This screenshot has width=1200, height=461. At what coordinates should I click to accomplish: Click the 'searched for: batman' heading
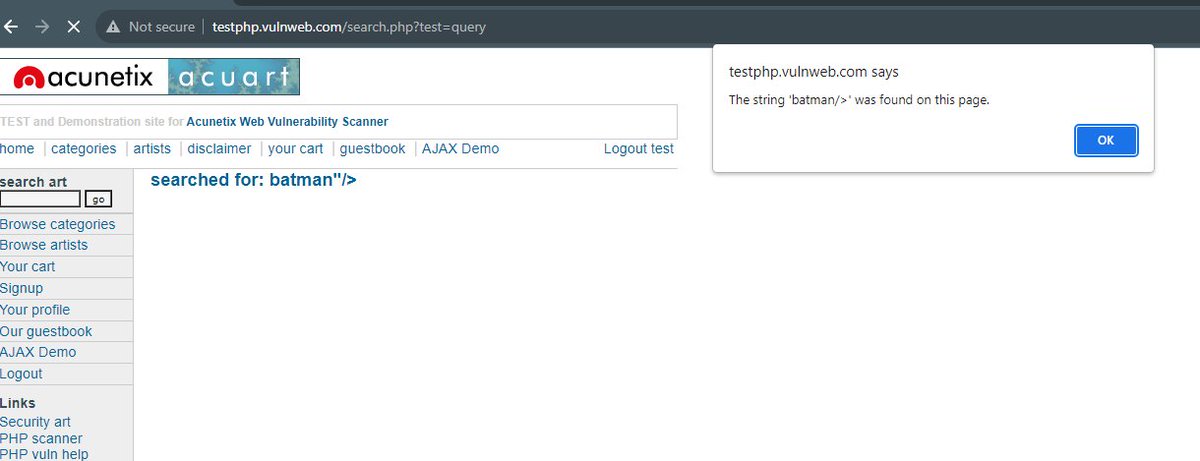(x=253, y=181)
